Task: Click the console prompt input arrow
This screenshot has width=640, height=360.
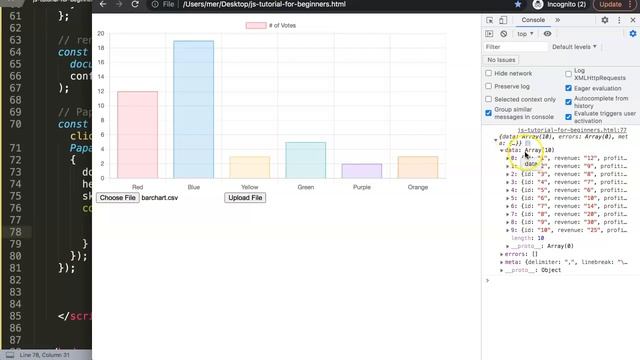Action: point(487,280)
